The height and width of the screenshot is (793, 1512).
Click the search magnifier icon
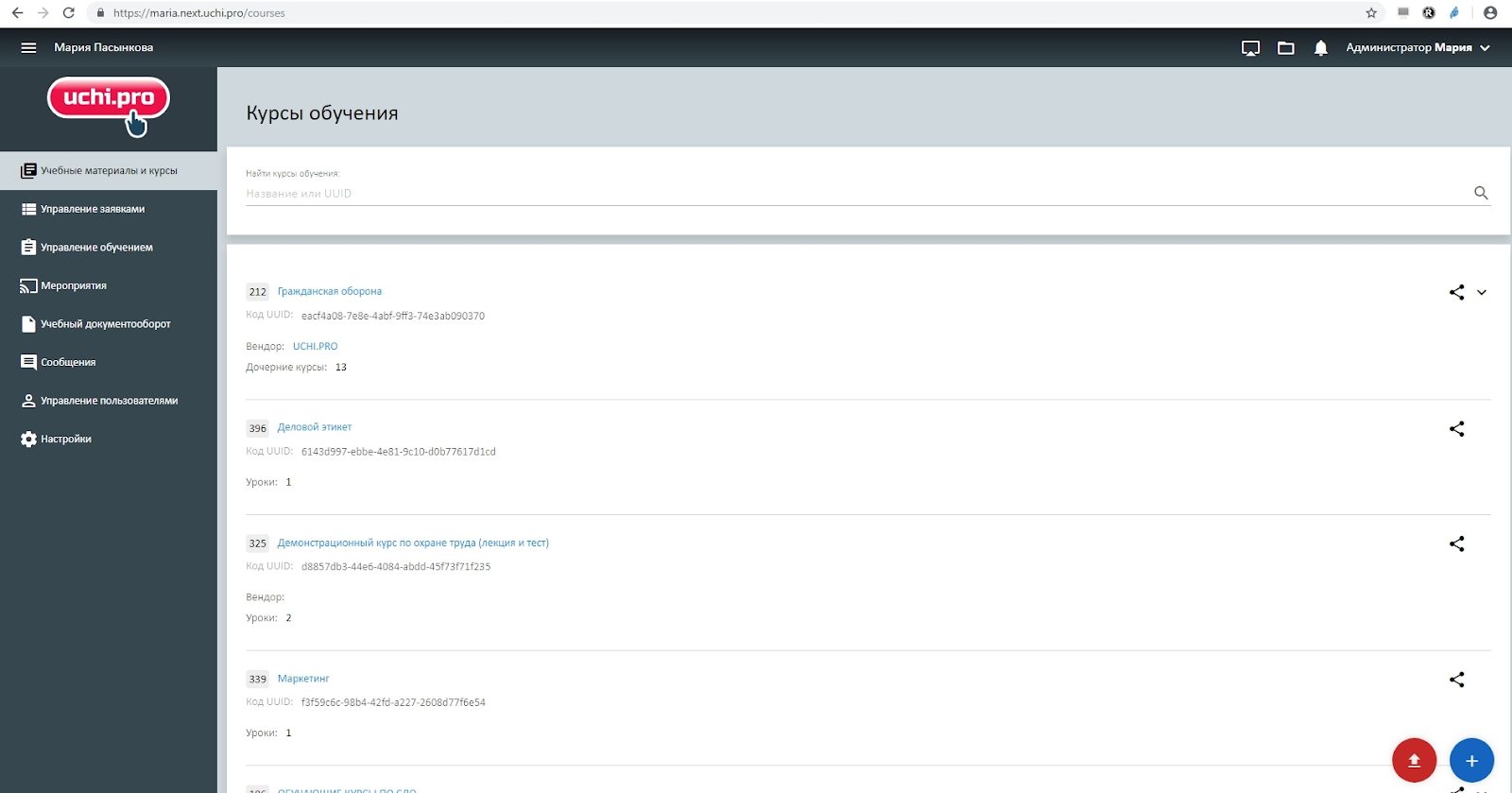click(x=1481, y=193)
